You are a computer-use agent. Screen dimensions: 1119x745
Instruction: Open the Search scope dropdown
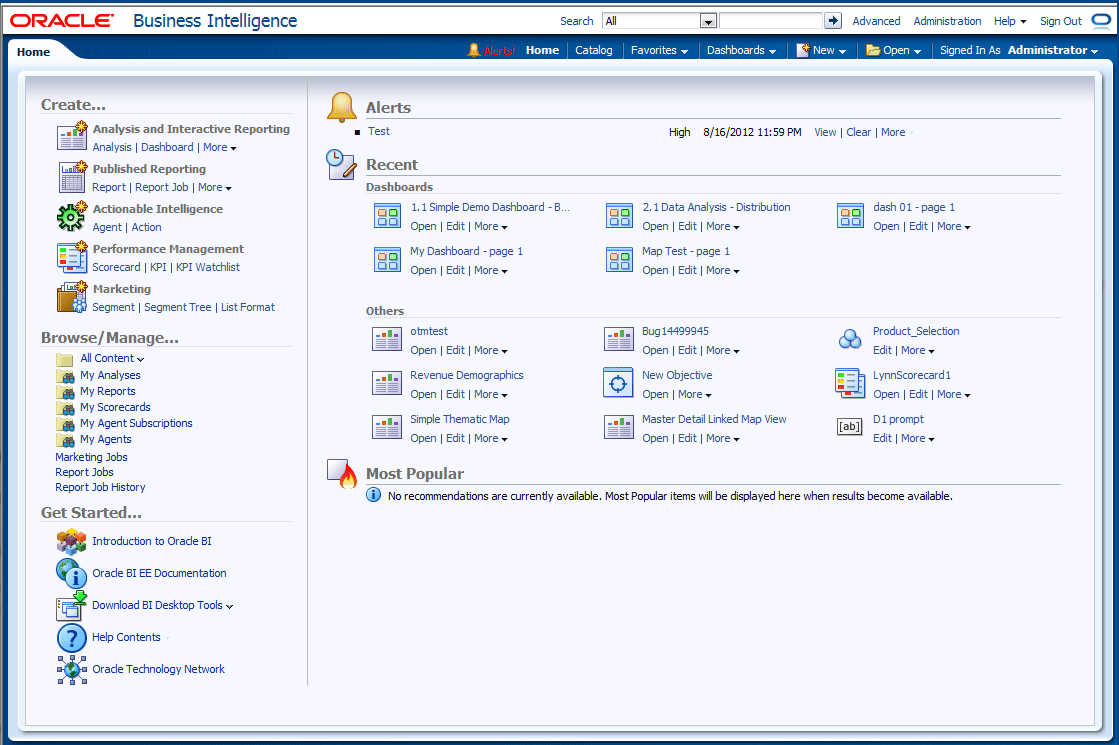tap(708, 21)
